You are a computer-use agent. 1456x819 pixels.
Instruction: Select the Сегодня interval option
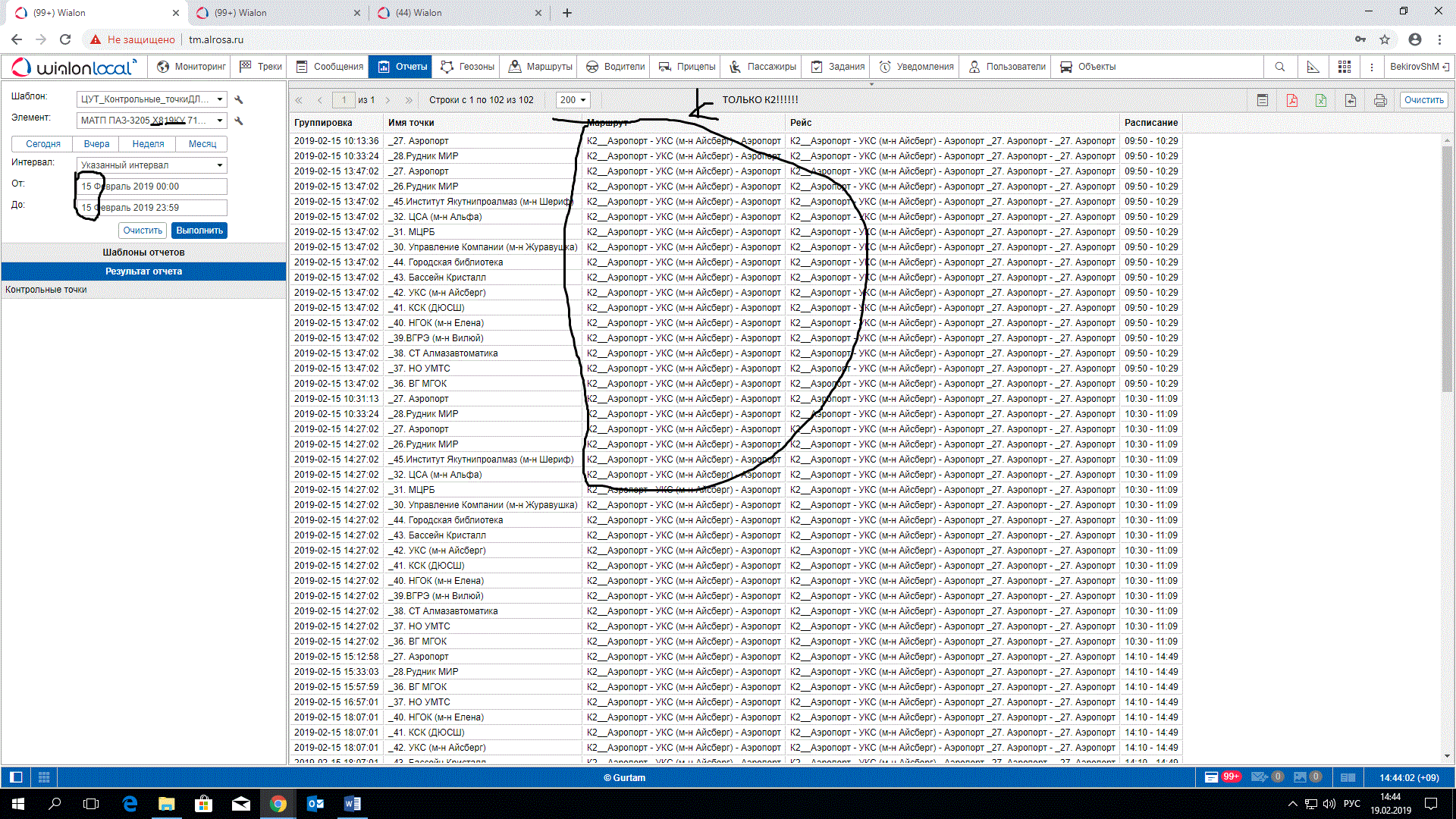tap(42, 144)
